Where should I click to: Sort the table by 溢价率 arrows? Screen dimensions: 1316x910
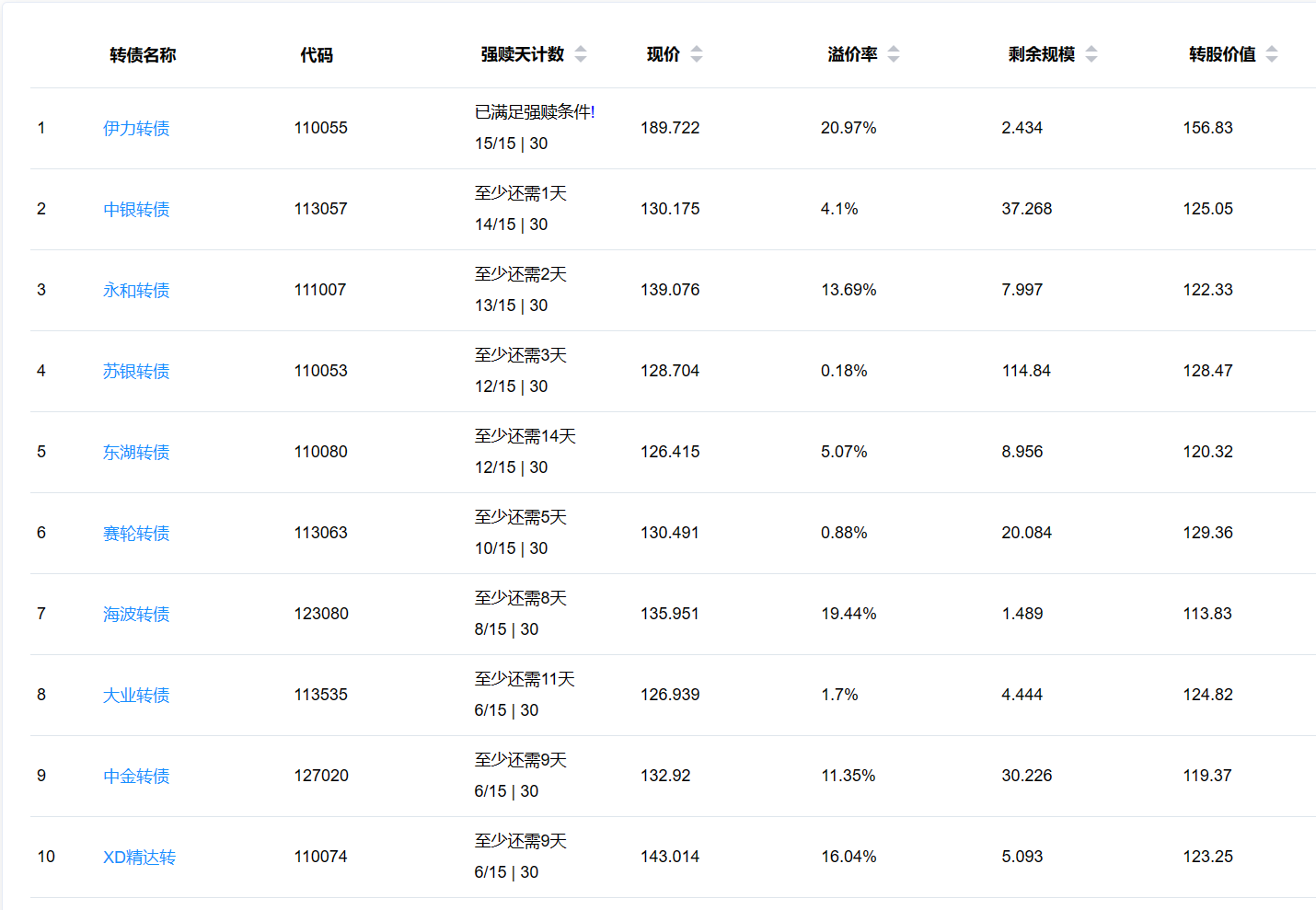pyautogui.click(x=894, y=54)
